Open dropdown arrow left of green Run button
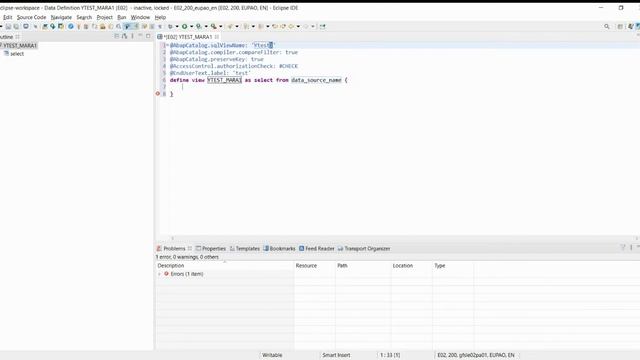 [x=177, y=27]
